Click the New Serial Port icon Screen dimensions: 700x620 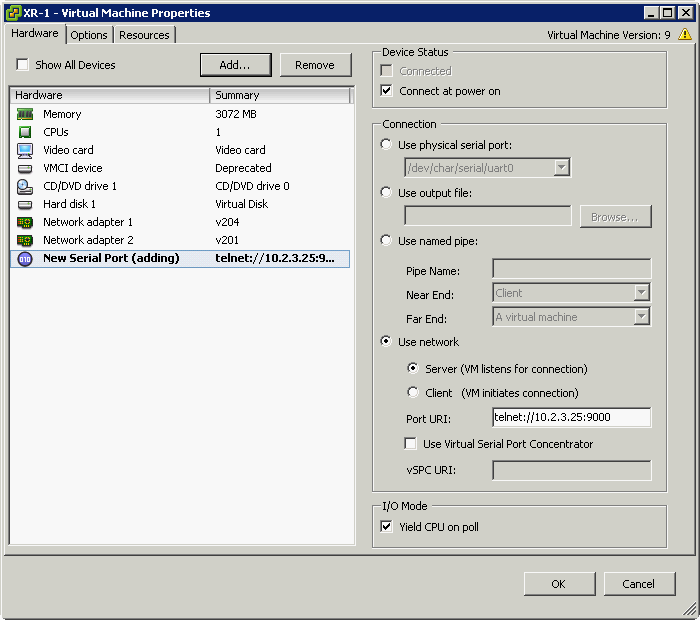[25, 258]
